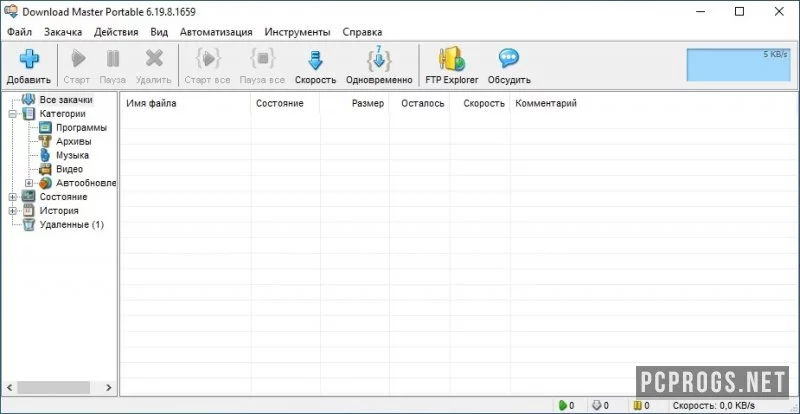Click the Категории folder icon
This screenshot has height=414, width=800.
(29, 114)
